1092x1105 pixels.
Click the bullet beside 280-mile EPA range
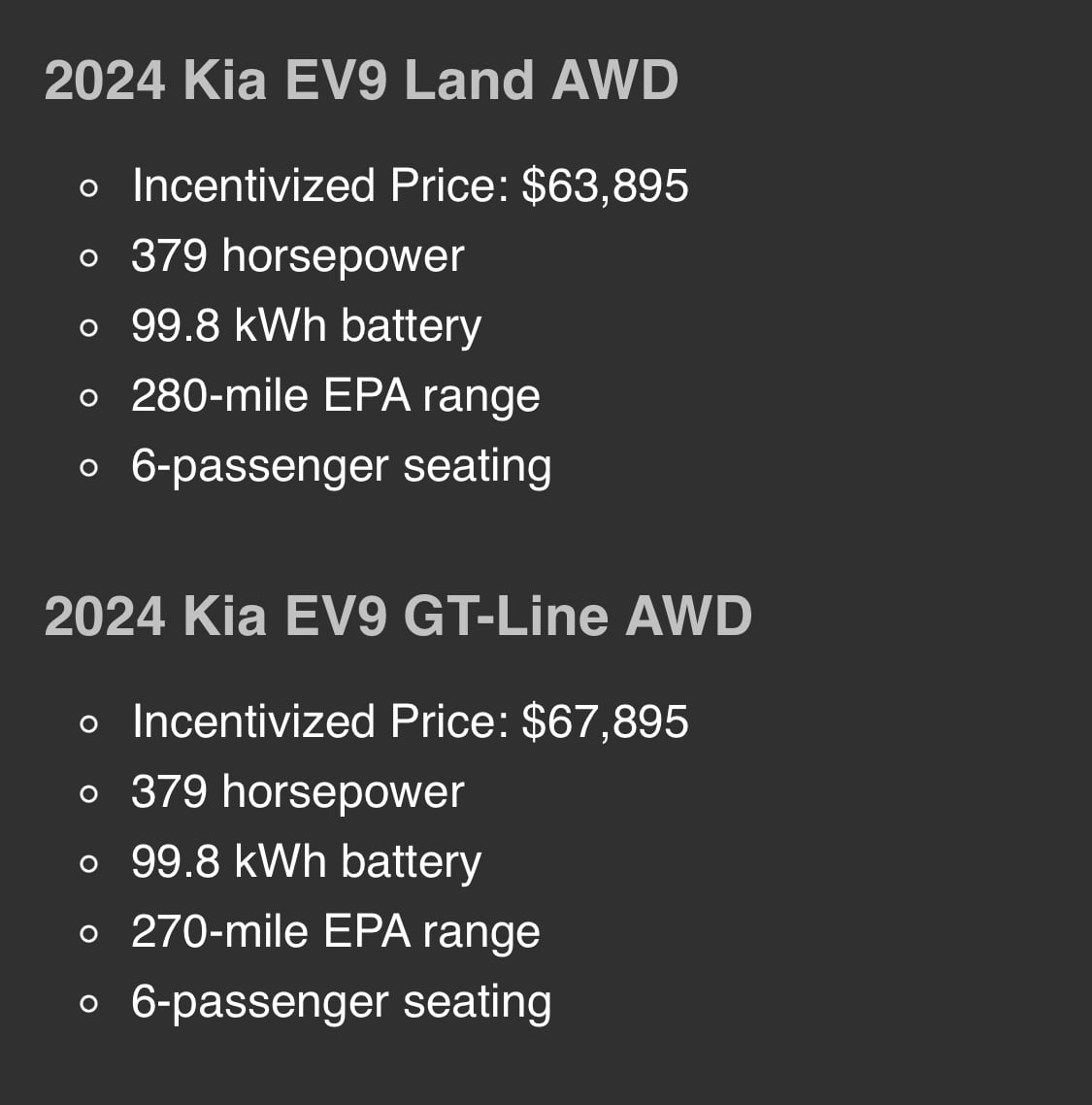pos(88,398)
